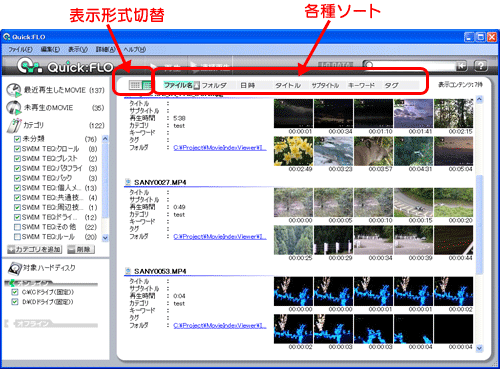Viewport: 500px width, 369px height.
Task: Sort list by 日時 column
Action: point(248,85)
